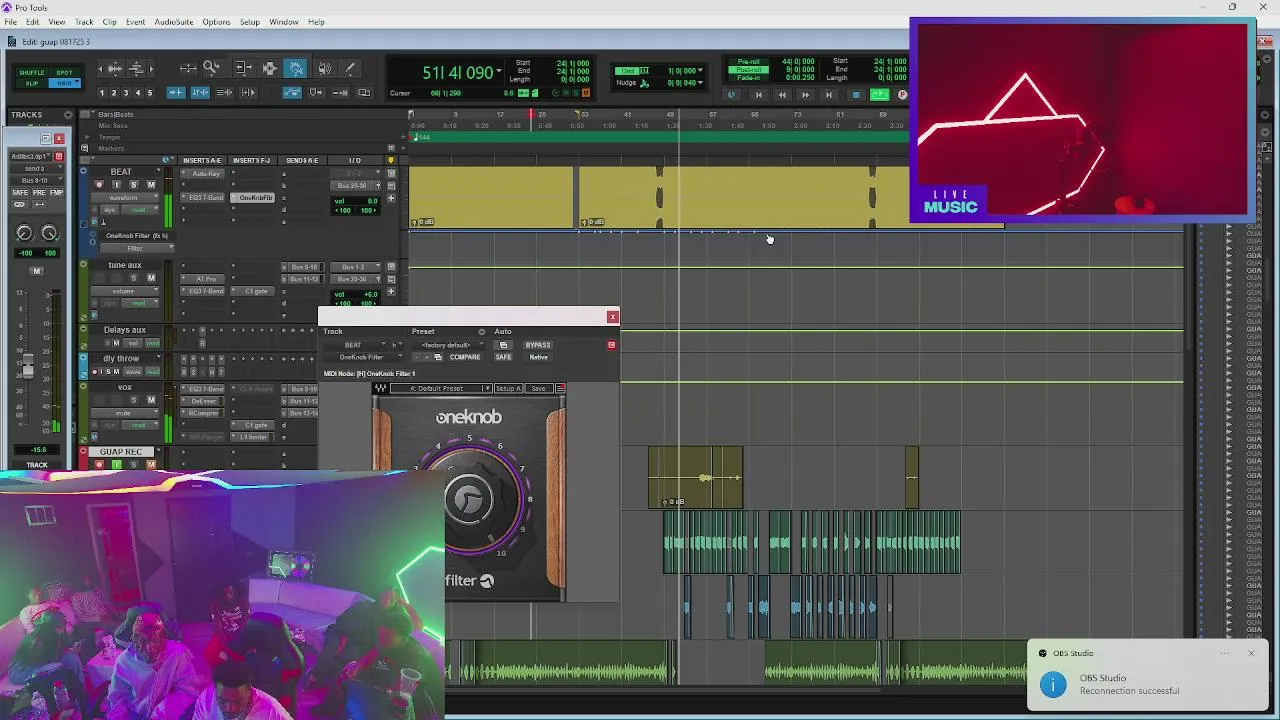Mute the BEAT track

click(x=151, y=185)
